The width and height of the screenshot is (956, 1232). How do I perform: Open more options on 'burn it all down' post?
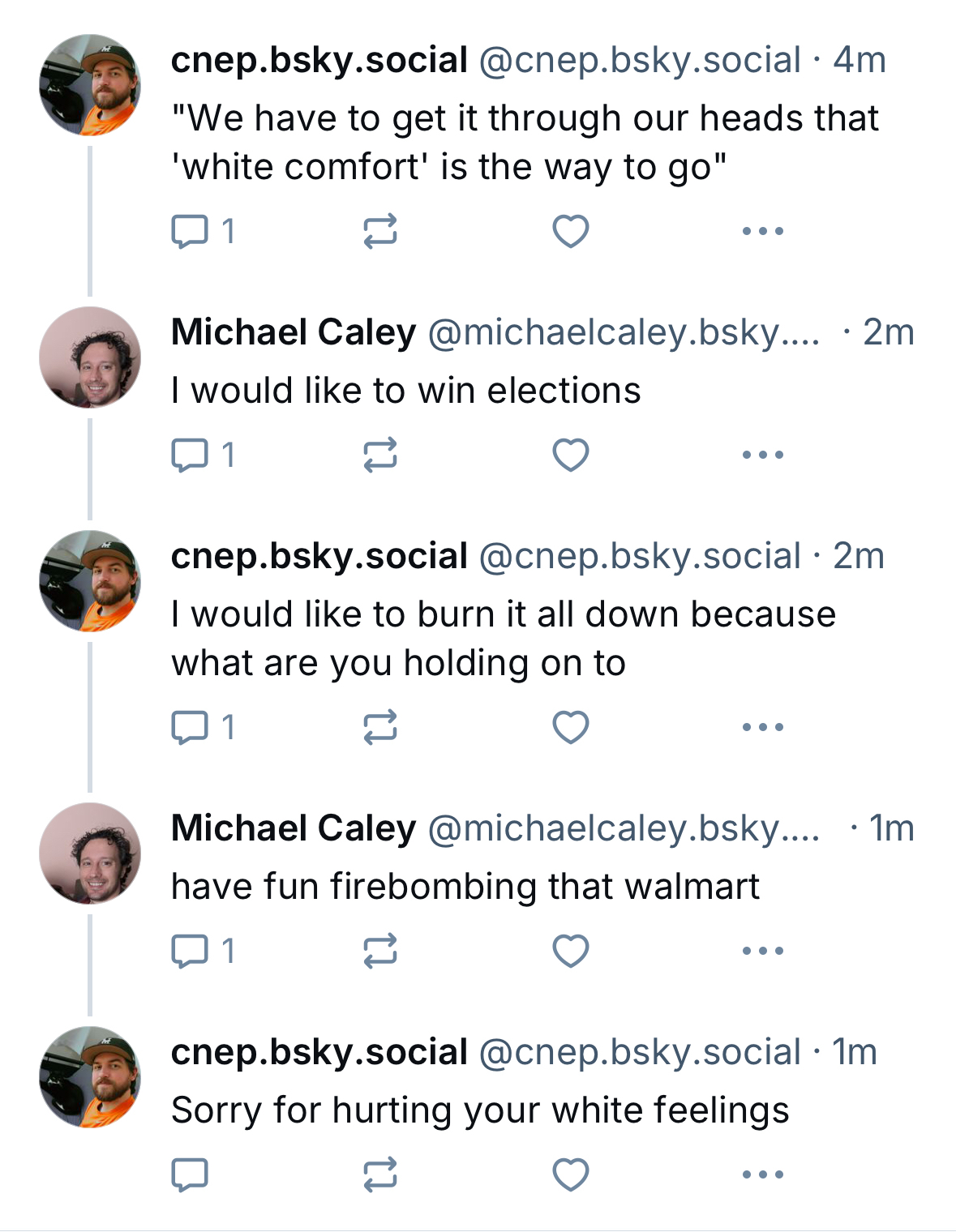pyautogui.click(x=762, y=727)
